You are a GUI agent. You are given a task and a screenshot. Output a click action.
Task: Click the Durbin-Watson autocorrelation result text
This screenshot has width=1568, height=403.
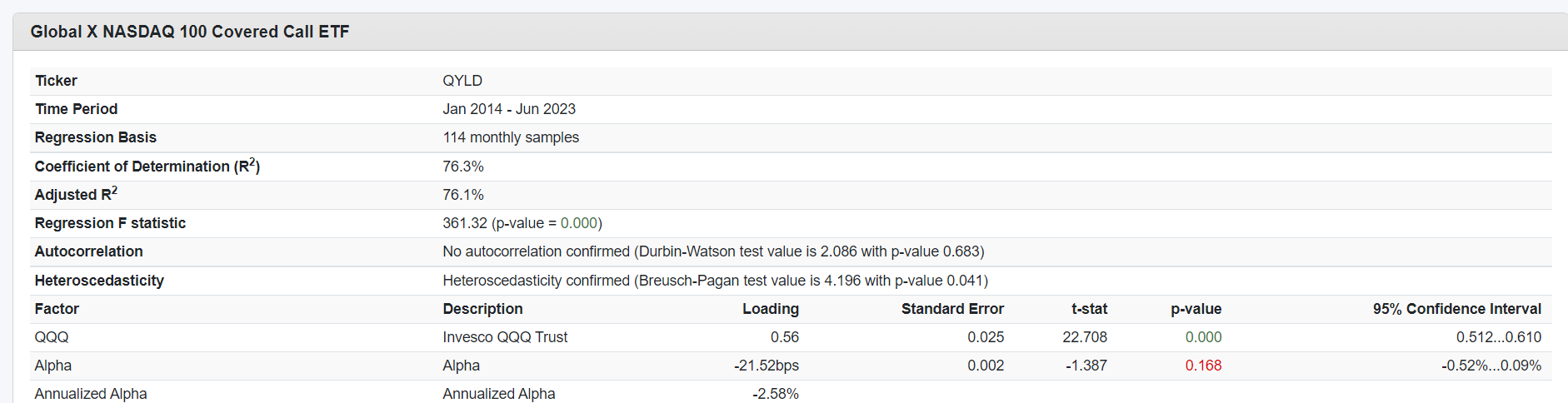click(713, 251)
